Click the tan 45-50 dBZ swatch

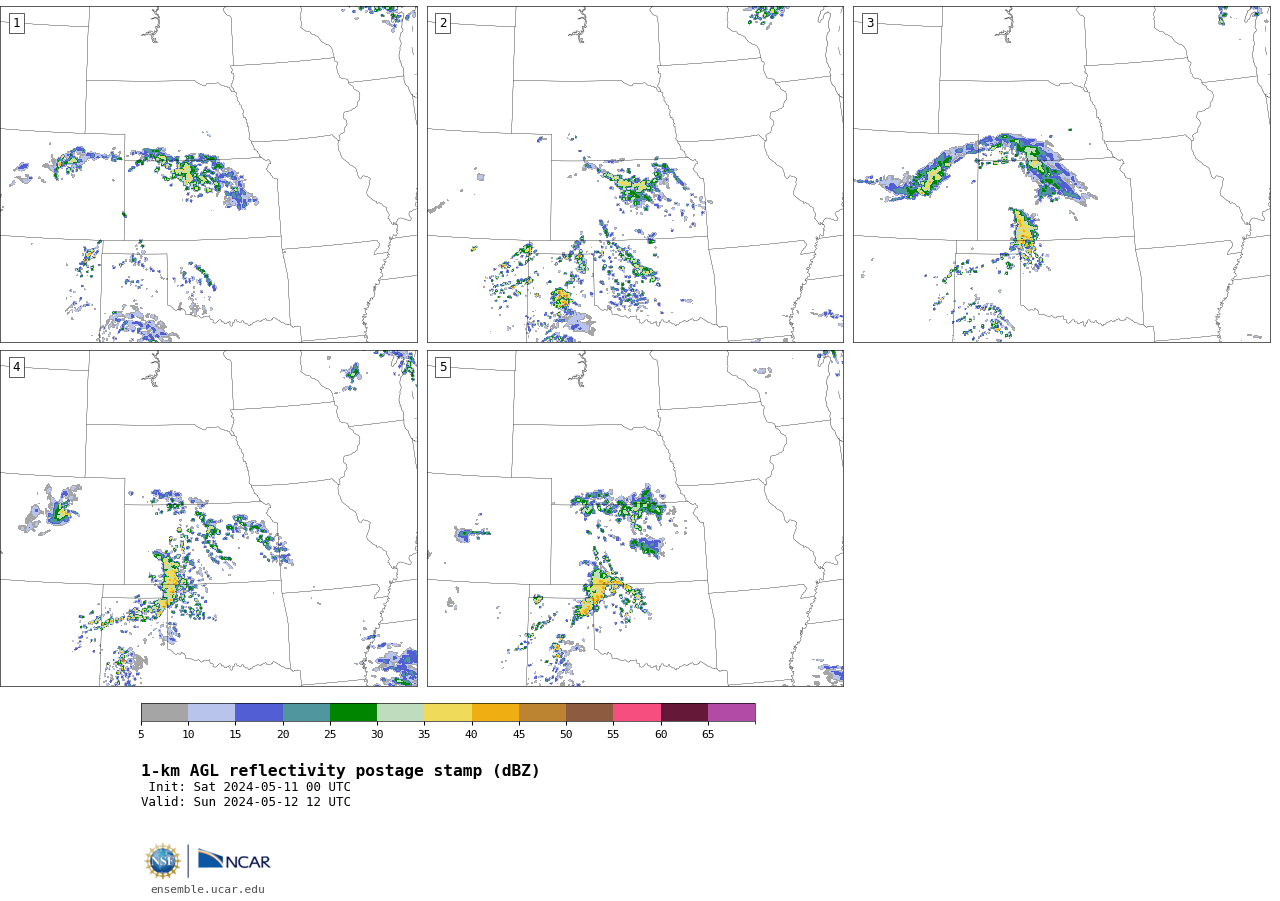[x=542, y=713]
